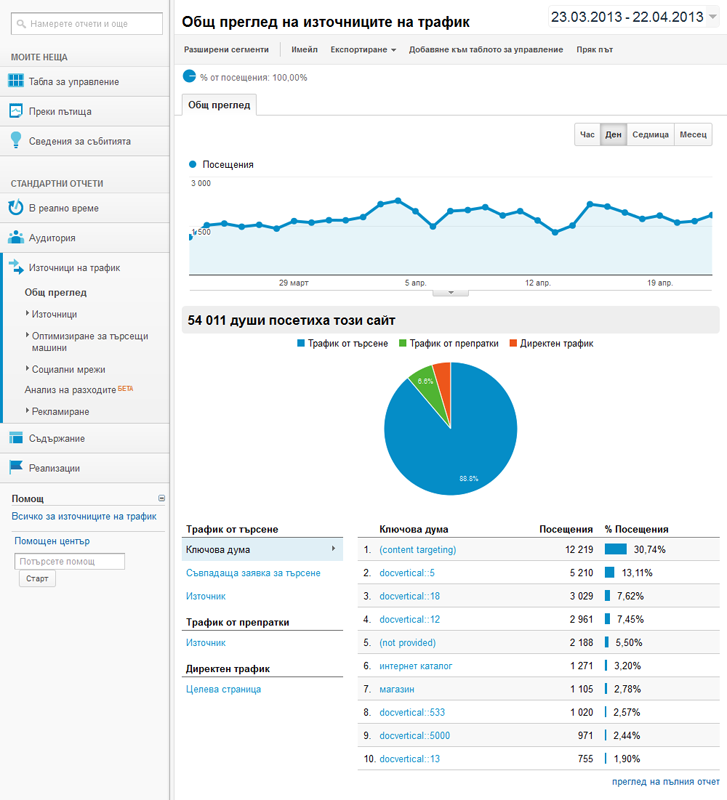Choose Съвпадаща заявка за търсене option
The height and width of the screenshot is (800, 727).
click(253, 573)
